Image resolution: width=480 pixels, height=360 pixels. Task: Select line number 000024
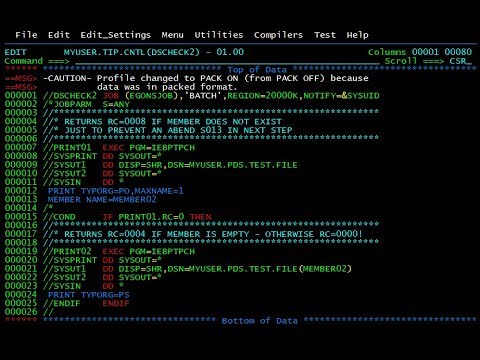coord(21,295)
